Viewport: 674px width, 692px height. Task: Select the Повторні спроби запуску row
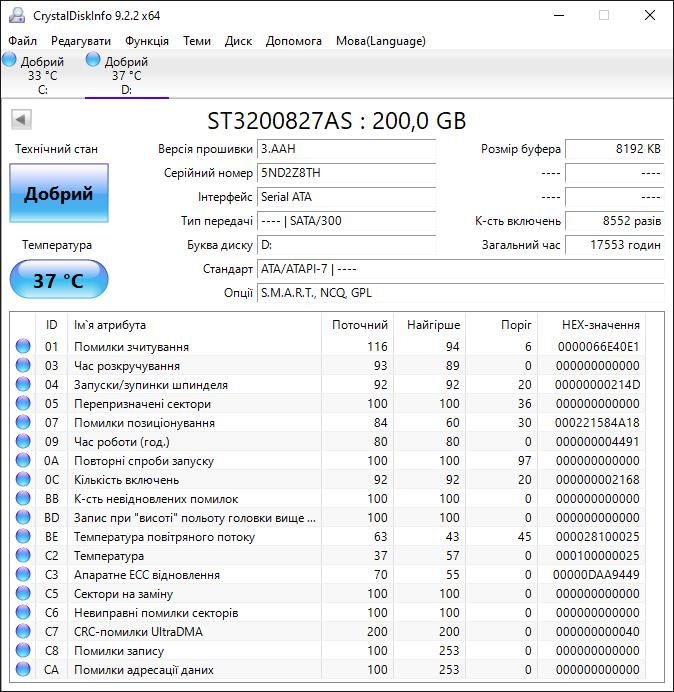328,460
